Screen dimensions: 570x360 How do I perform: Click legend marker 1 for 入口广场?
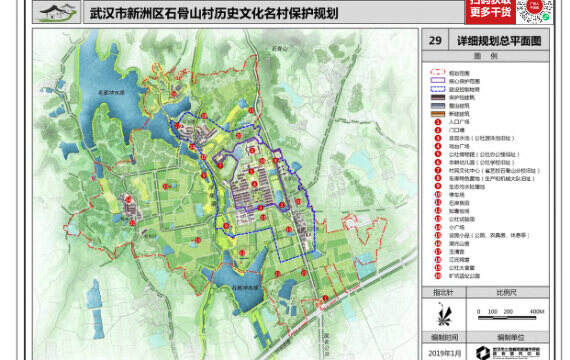tap(438, 122)
